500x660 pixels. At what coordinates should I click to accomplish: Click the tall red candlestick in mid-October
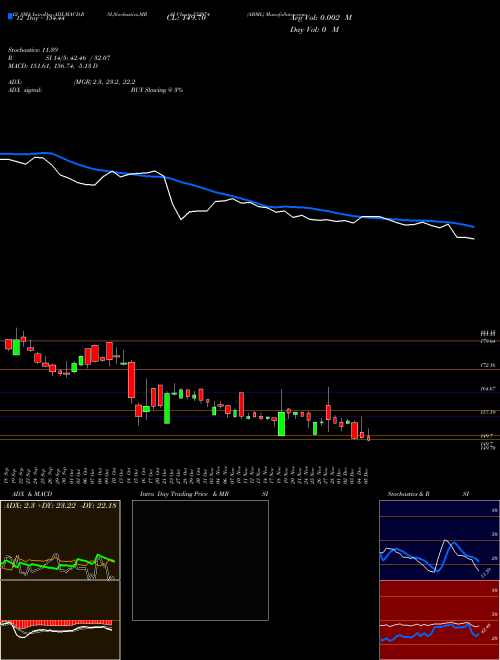[x=131, y=380]
